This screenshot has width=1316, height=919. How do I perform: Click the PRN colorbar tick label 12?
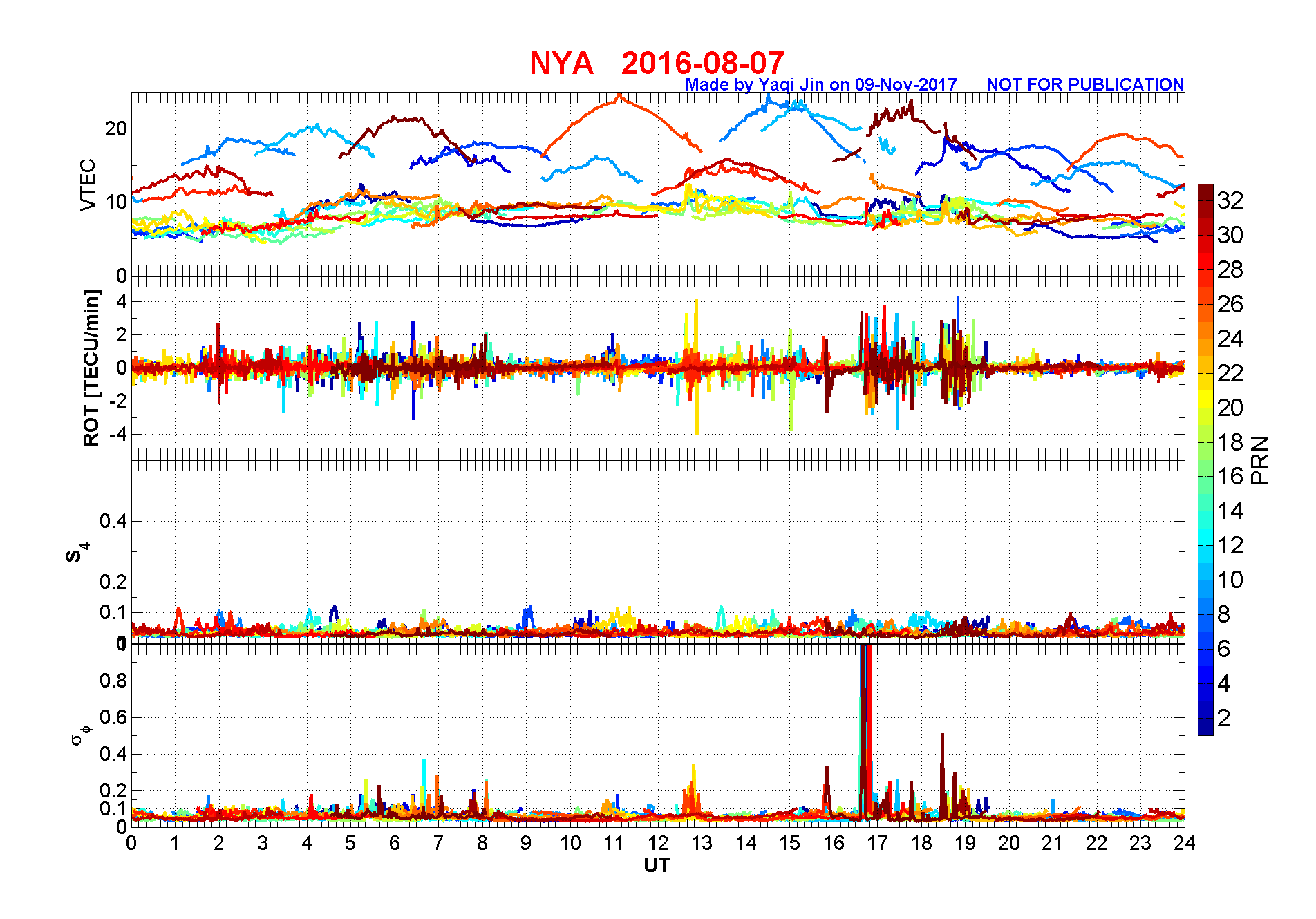[1230, 546]
